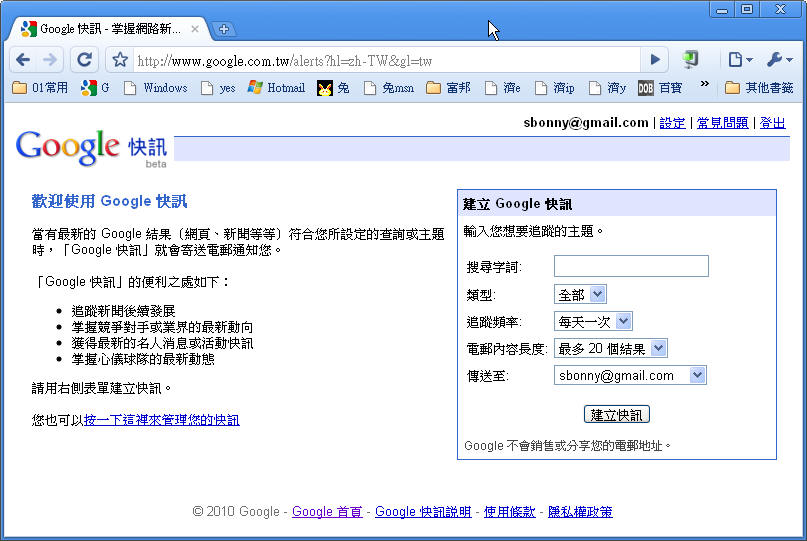The image size is (807, 541).
Task: Show more bookmarks with the chevron
Action: (x=705, y=84)
